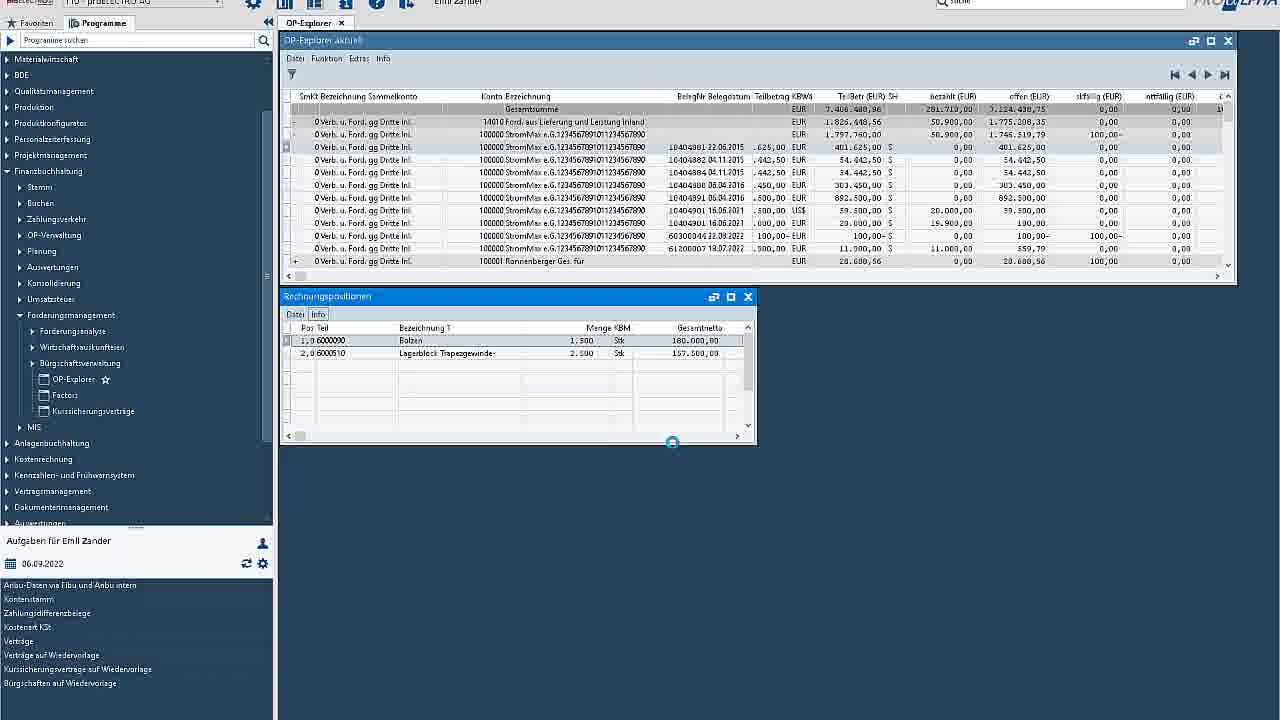Viewport: 1280px width, 720px height.
Task: Open Kurssicherungsverträge program entry
Action: 93,411
